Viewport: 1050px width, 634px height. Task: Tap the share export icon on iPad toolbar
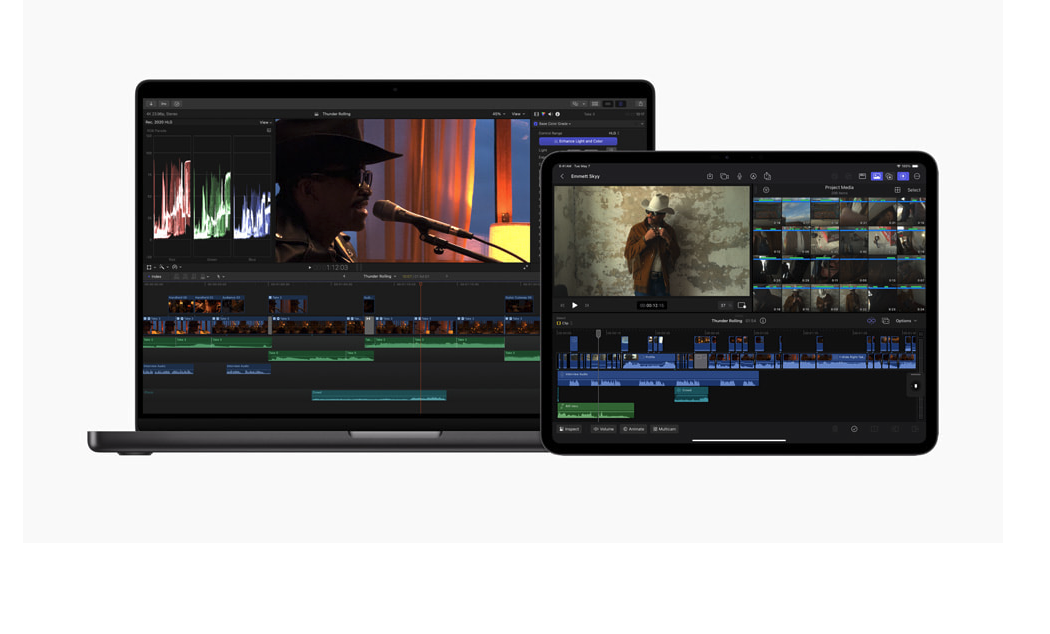767,177
